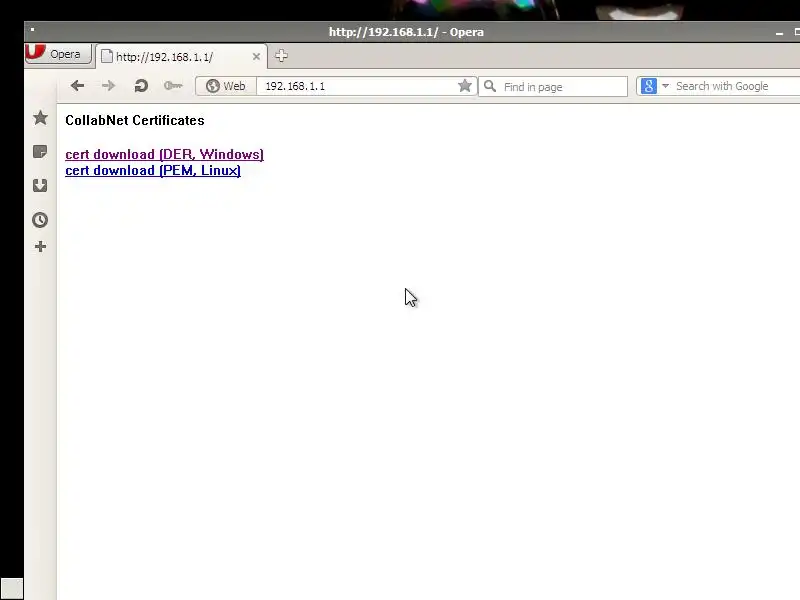Open the Notes panel icon

point(40,152)
